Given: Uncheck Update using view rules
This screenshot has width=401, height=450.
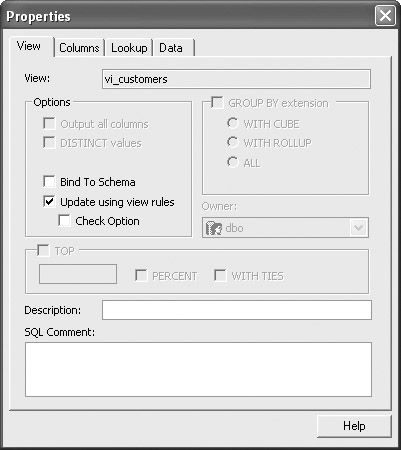Looking at the screenshot, I should click(x=49, y=202).
